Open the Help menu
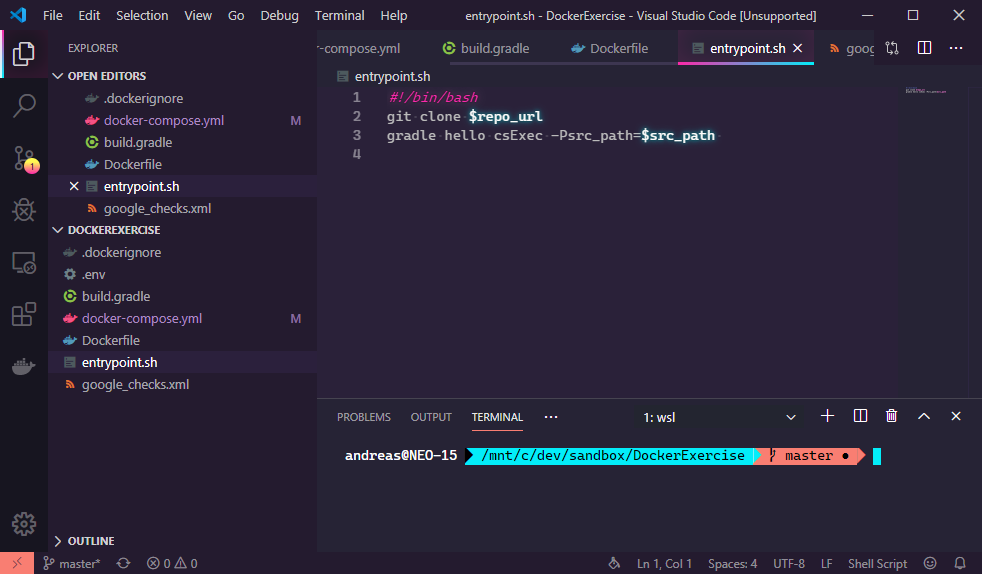Viewport: 982px width, 574px height. 394,16
